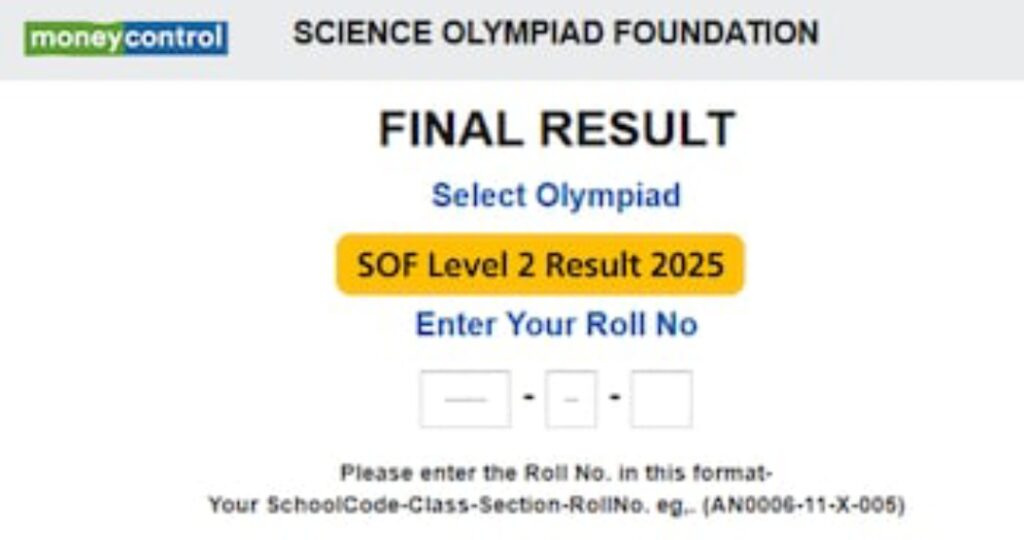
Task: Click the FINAL RESULT heading
Action: tap(556, 130)
